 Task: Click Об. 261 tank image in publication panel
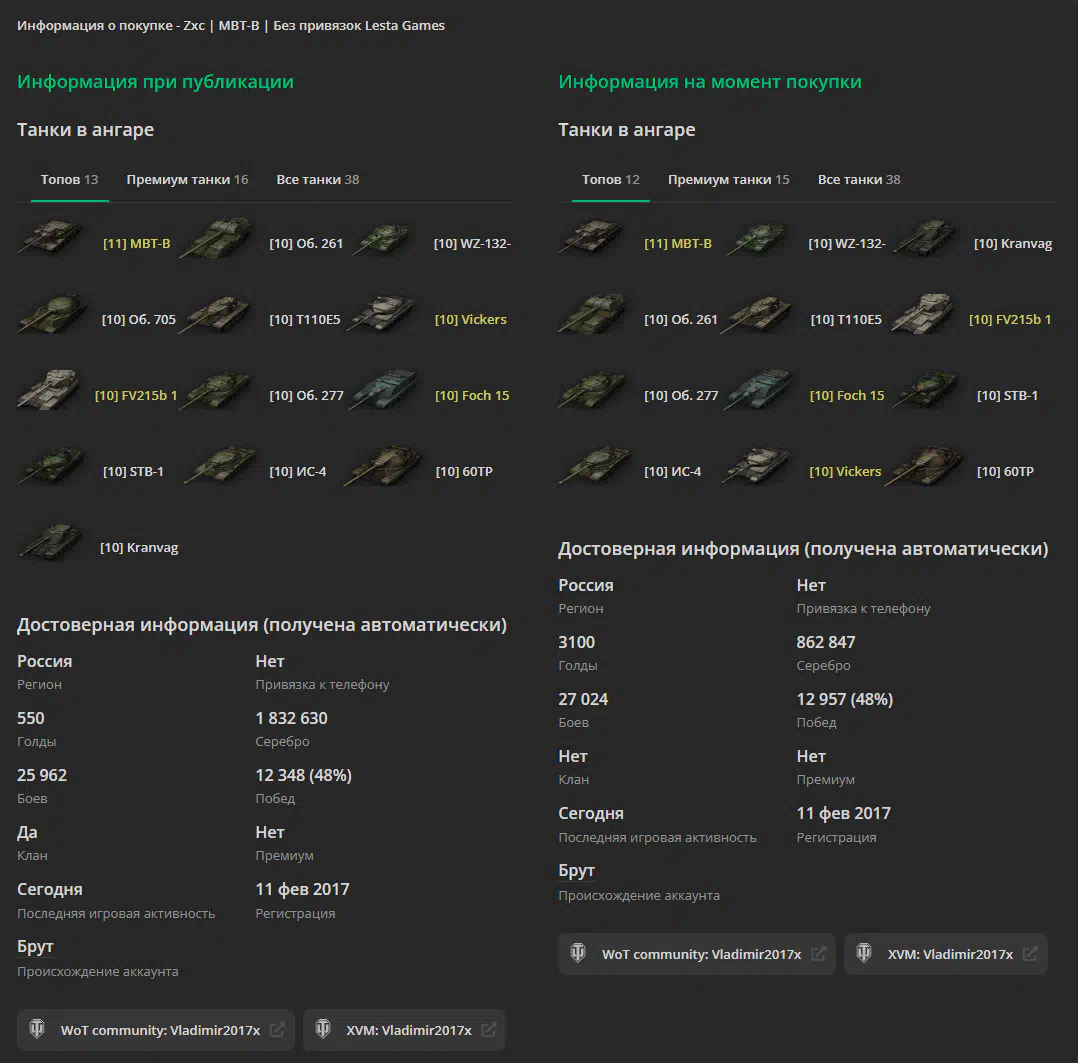(x=218, y=238)
